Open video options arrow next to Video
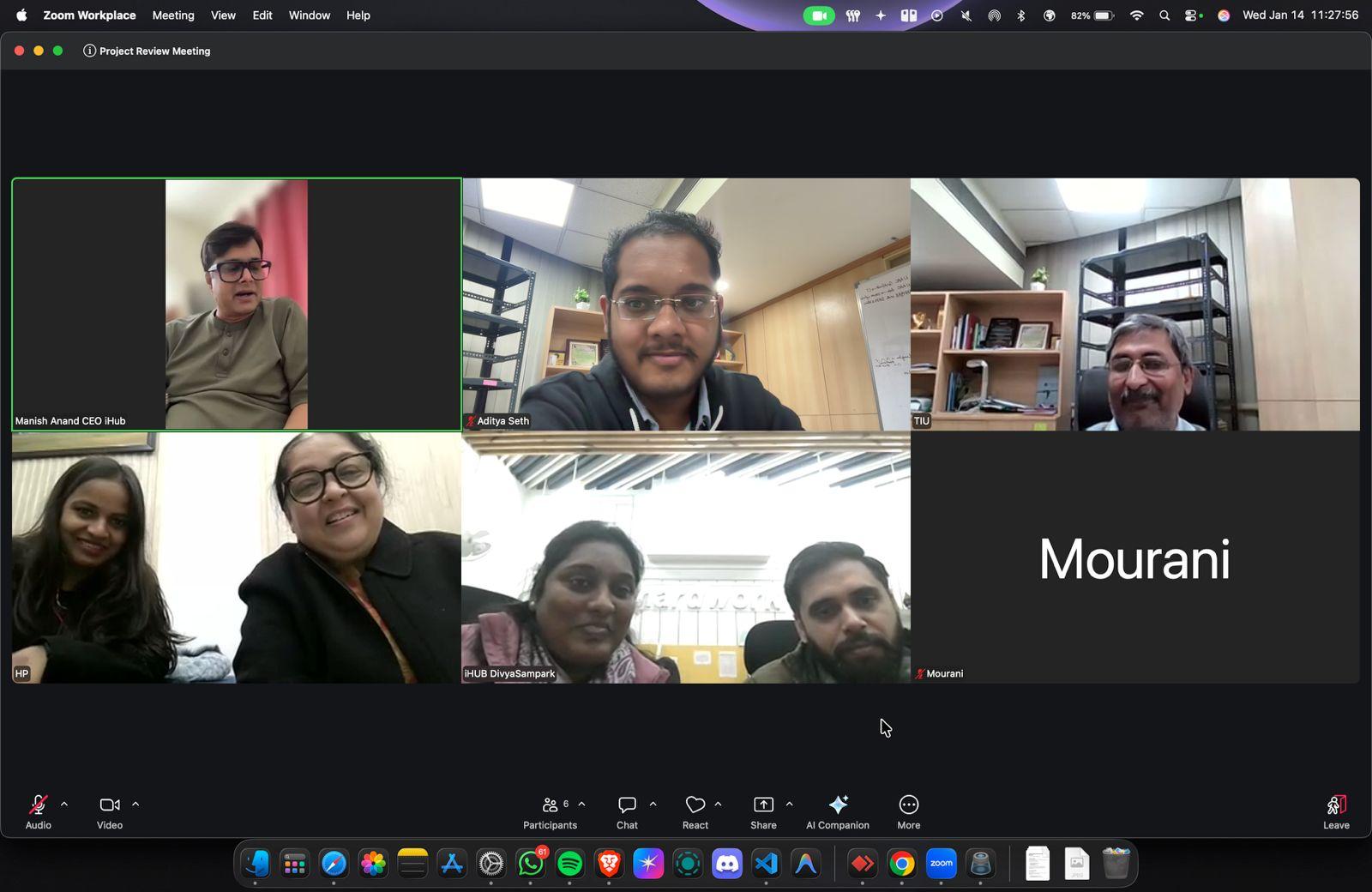Screen dimensions: 1372x892 pyautogui.click(x=135, y=805)
